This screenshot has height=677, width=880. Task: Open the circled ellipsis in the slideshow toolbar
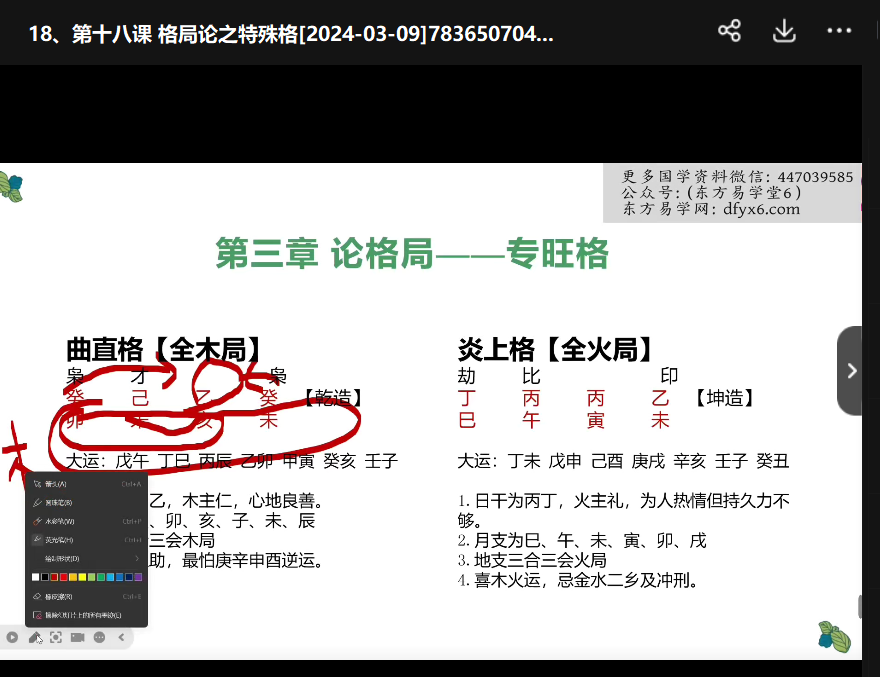(99, 637)
